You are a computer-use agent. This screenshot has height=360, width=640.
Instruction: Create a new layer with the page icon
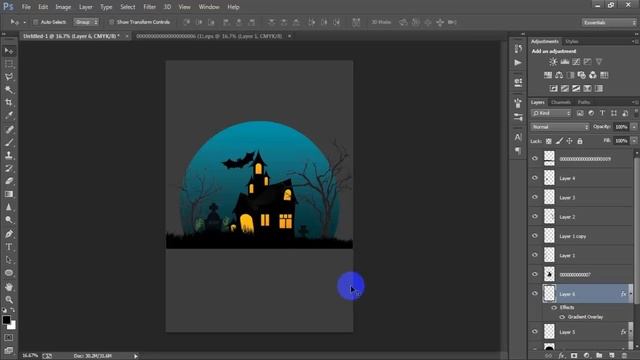(611, 356)
